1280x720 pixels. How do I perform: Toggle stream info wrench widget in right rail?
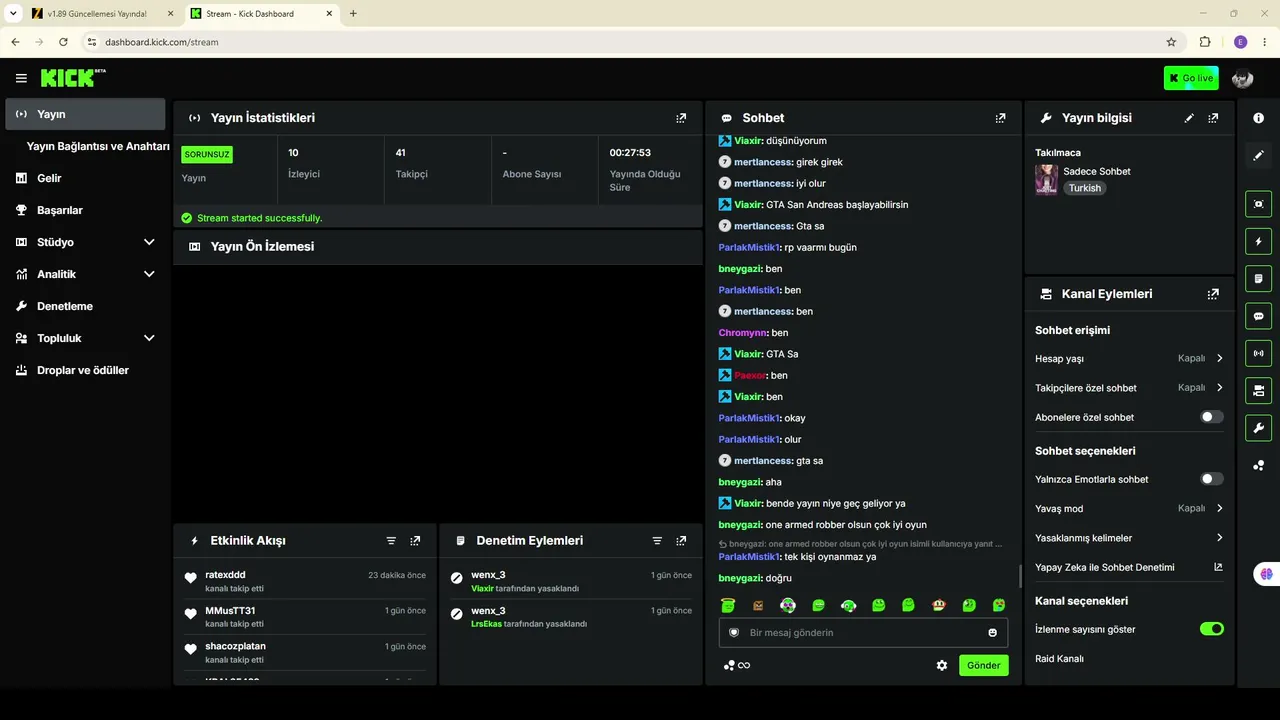pyautogui.click(x=1258, y=428)
